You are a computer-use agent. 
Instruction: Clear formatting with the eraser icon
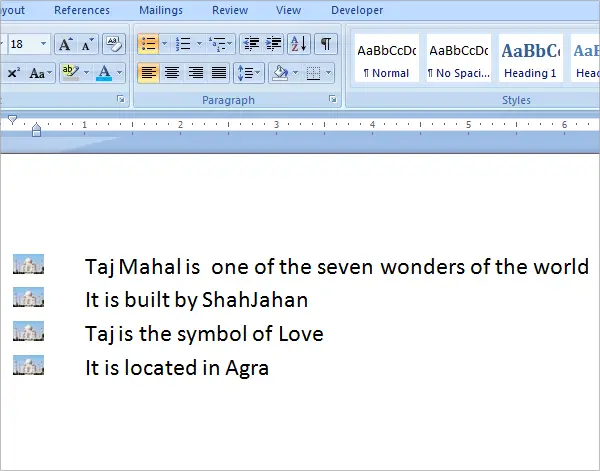click(114, 44)
